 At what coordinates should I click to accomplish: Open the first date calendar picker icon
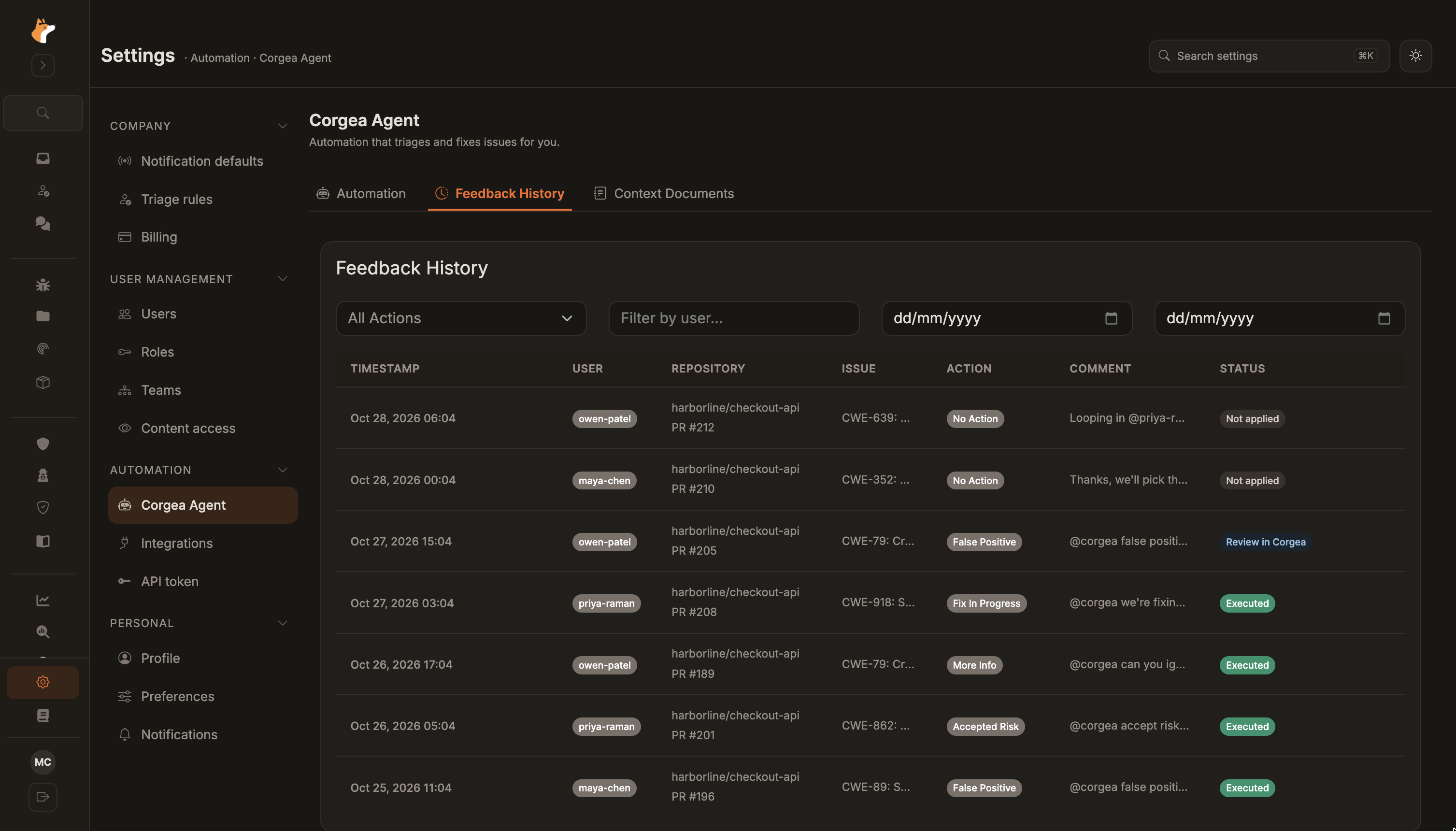(1111, 318)
